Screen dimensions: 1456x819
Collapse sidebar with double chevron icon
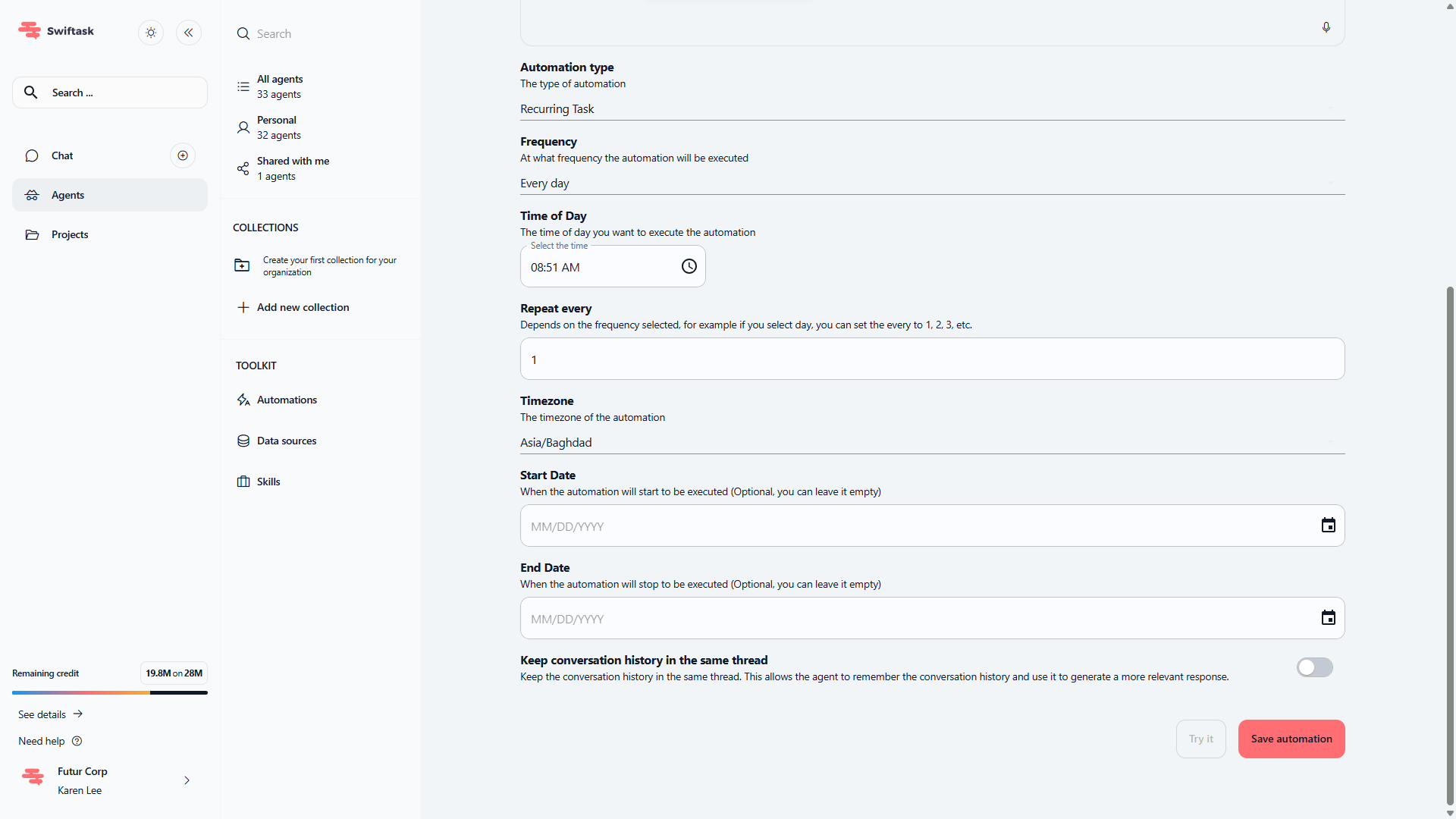[x=189, y=33]
